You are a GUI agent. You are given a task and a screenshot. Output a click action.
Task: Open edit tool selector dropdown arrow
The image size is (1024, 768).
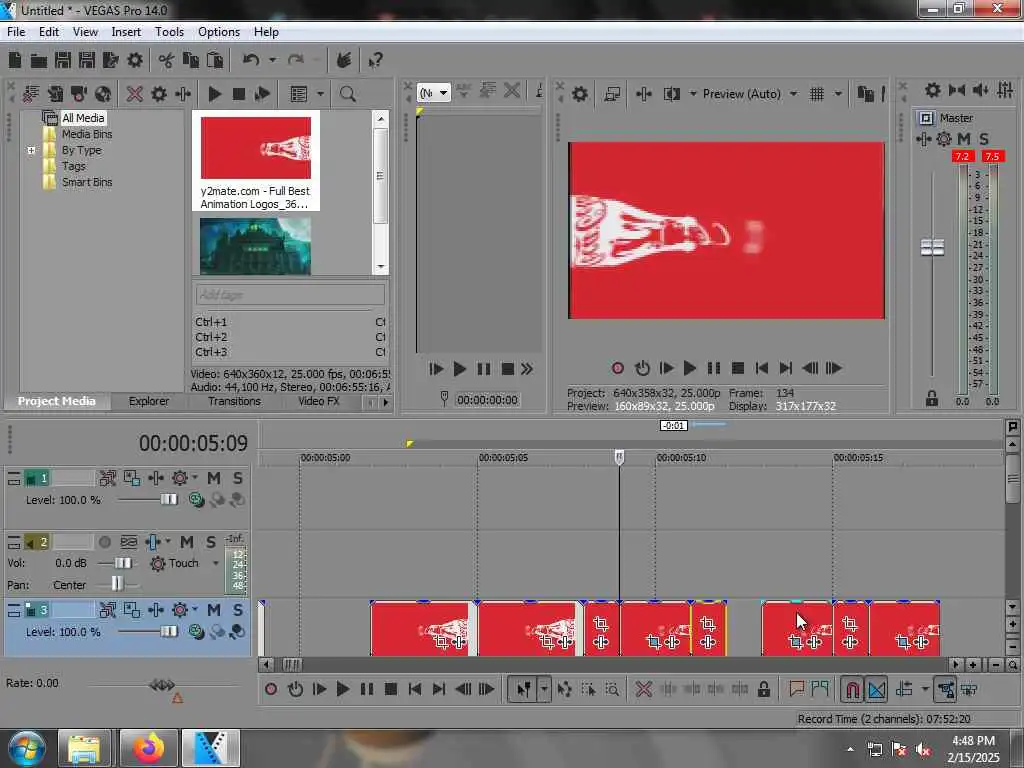click(x=544, y=689)
